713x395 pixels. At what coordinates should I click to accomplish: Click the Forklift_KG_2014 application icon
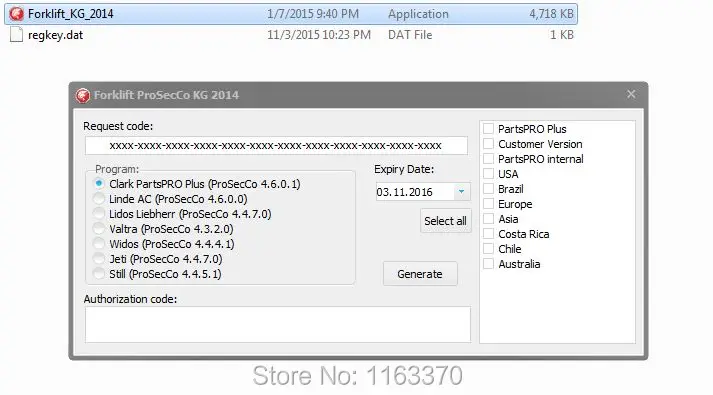[16, 14]
